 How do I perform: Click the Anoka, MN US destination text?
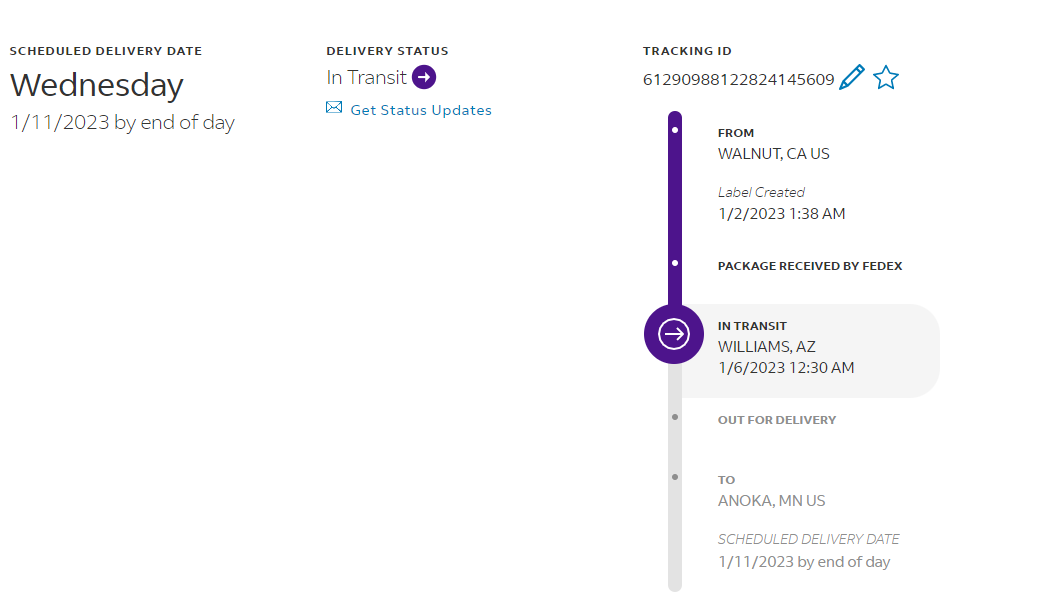tap(771, 501)
